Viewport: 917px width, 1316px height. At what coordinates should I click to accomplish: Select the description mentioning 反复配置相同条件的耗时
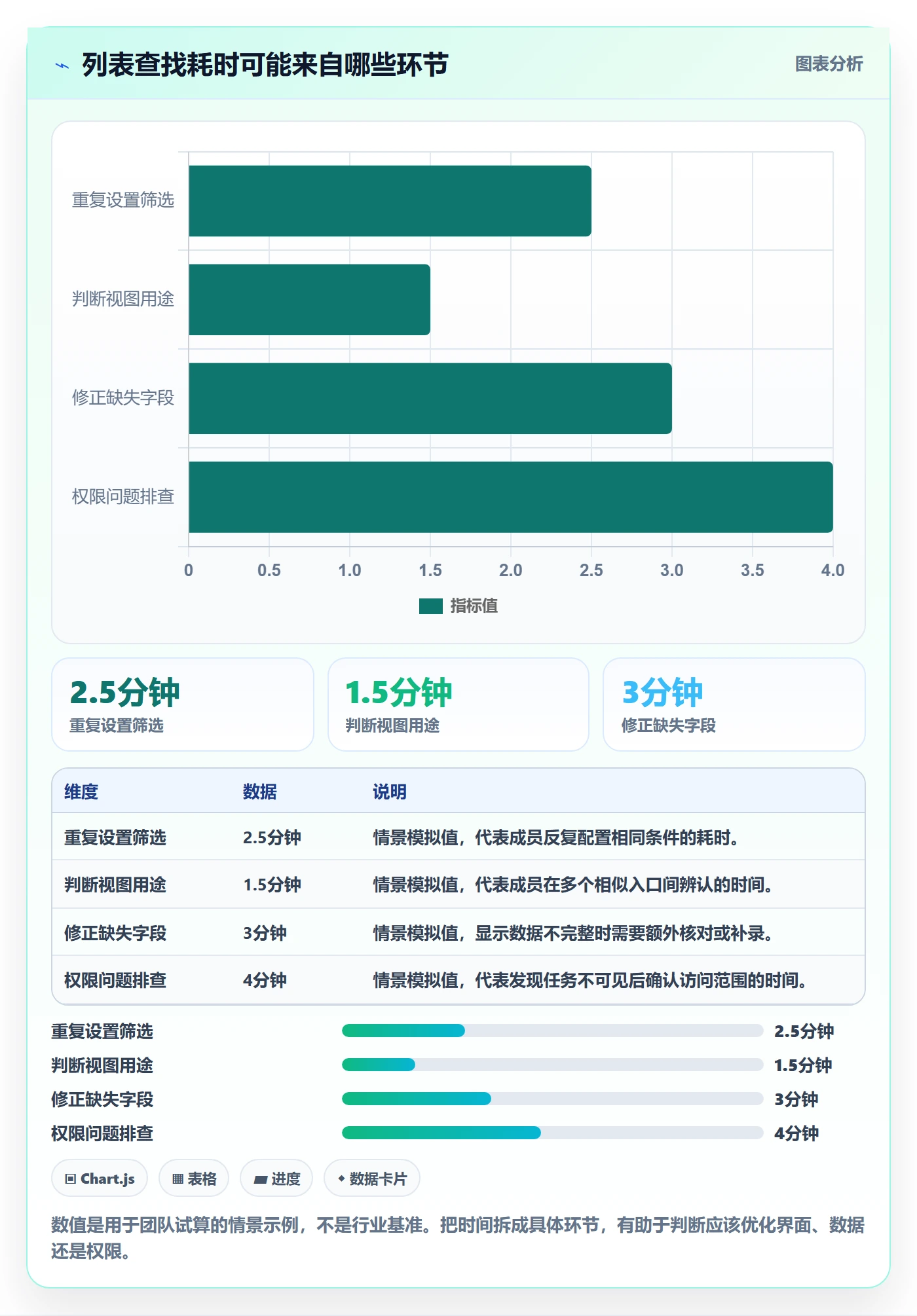(x=556, y=837)
